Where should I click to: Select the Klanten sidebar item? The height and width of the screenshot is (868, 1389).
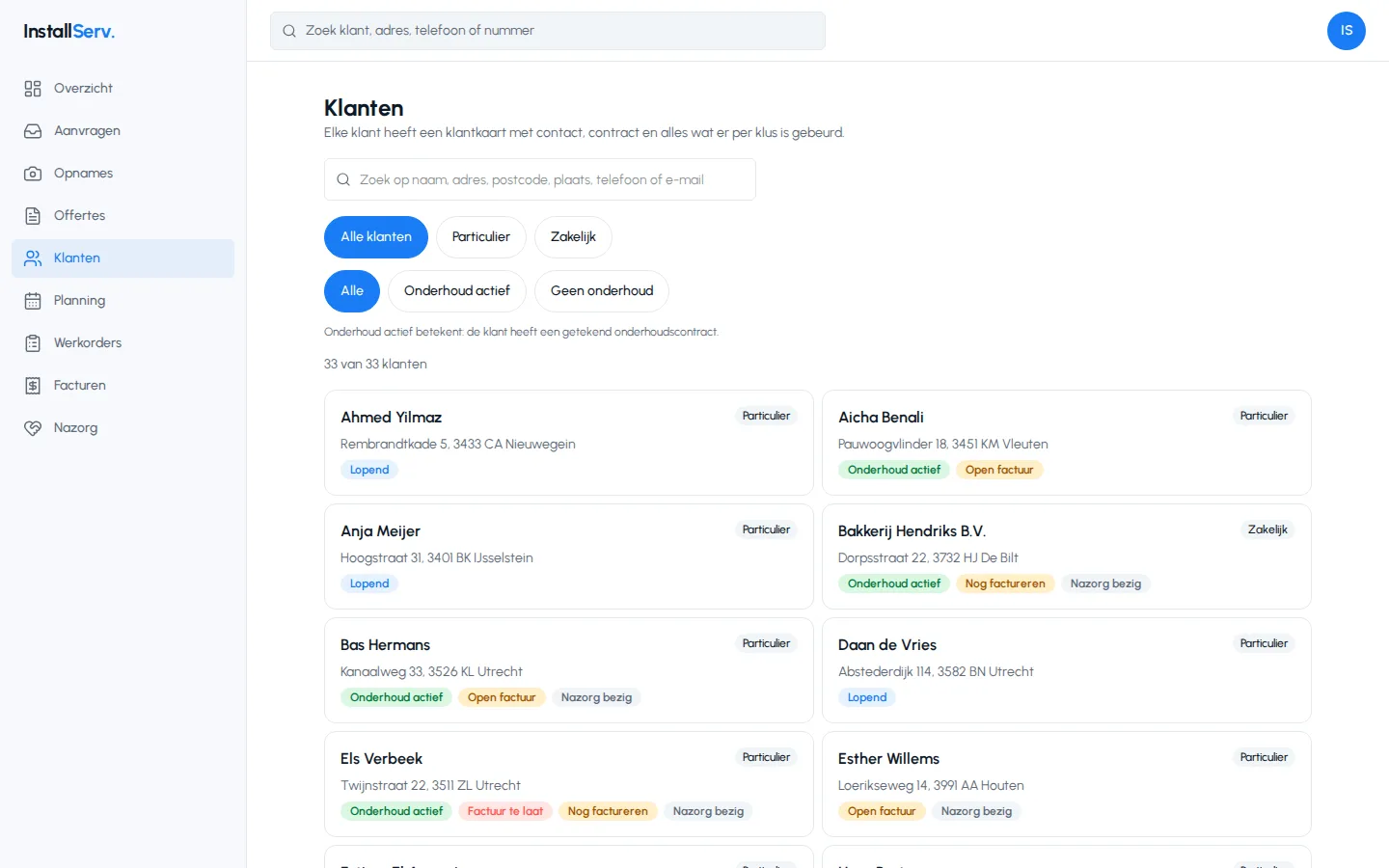pos(123,258)
